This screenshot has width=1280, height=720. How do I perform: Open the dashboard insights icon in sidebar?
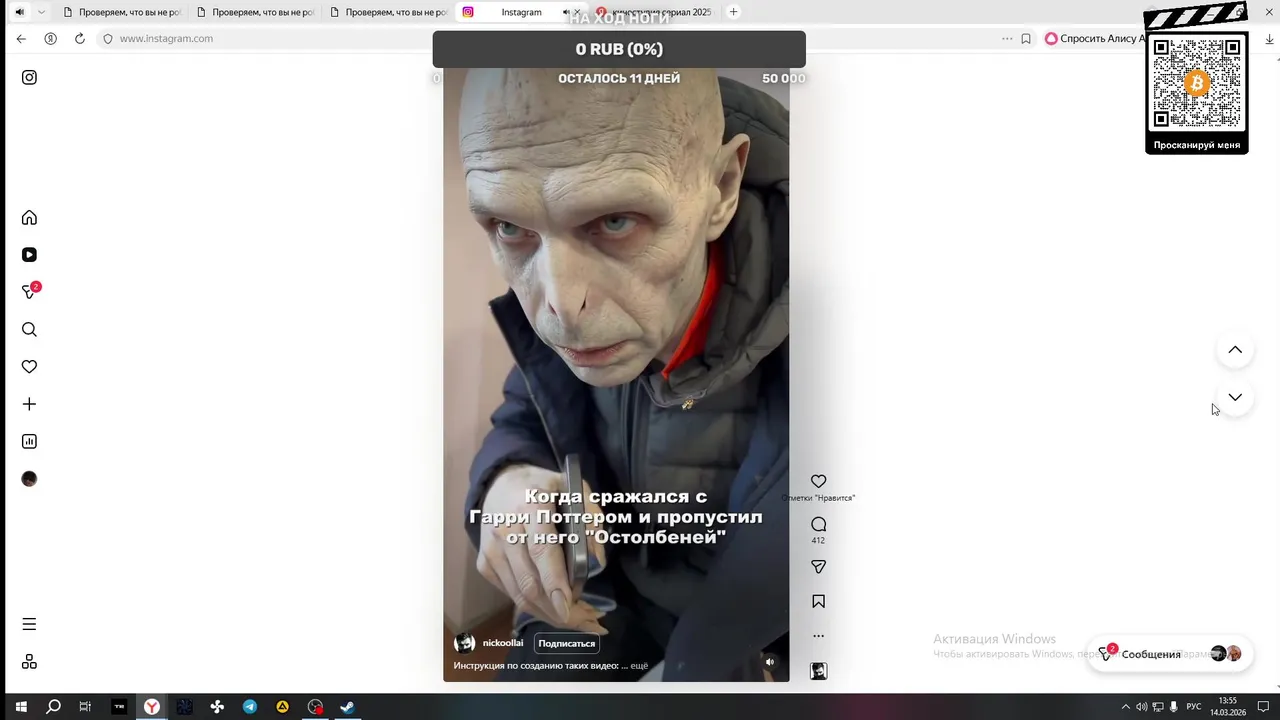tap(29, 441)
